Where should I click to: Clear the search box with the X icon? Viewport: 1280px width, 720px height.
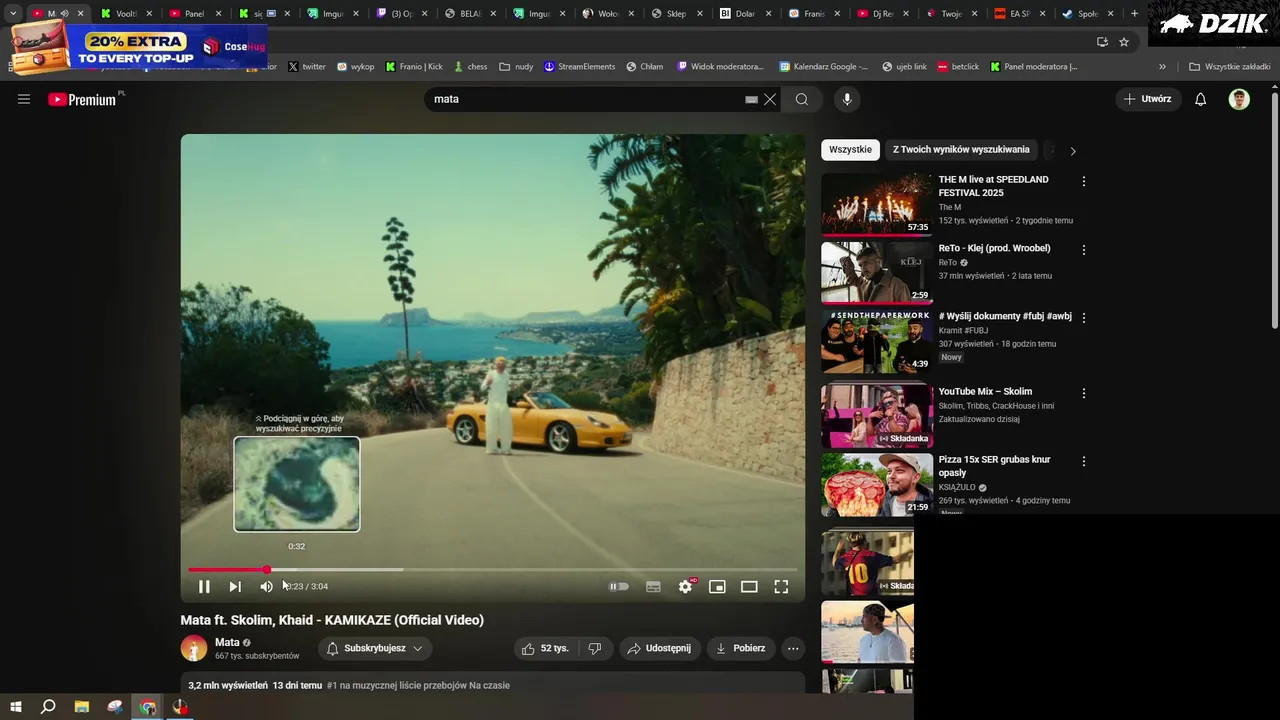770,99
